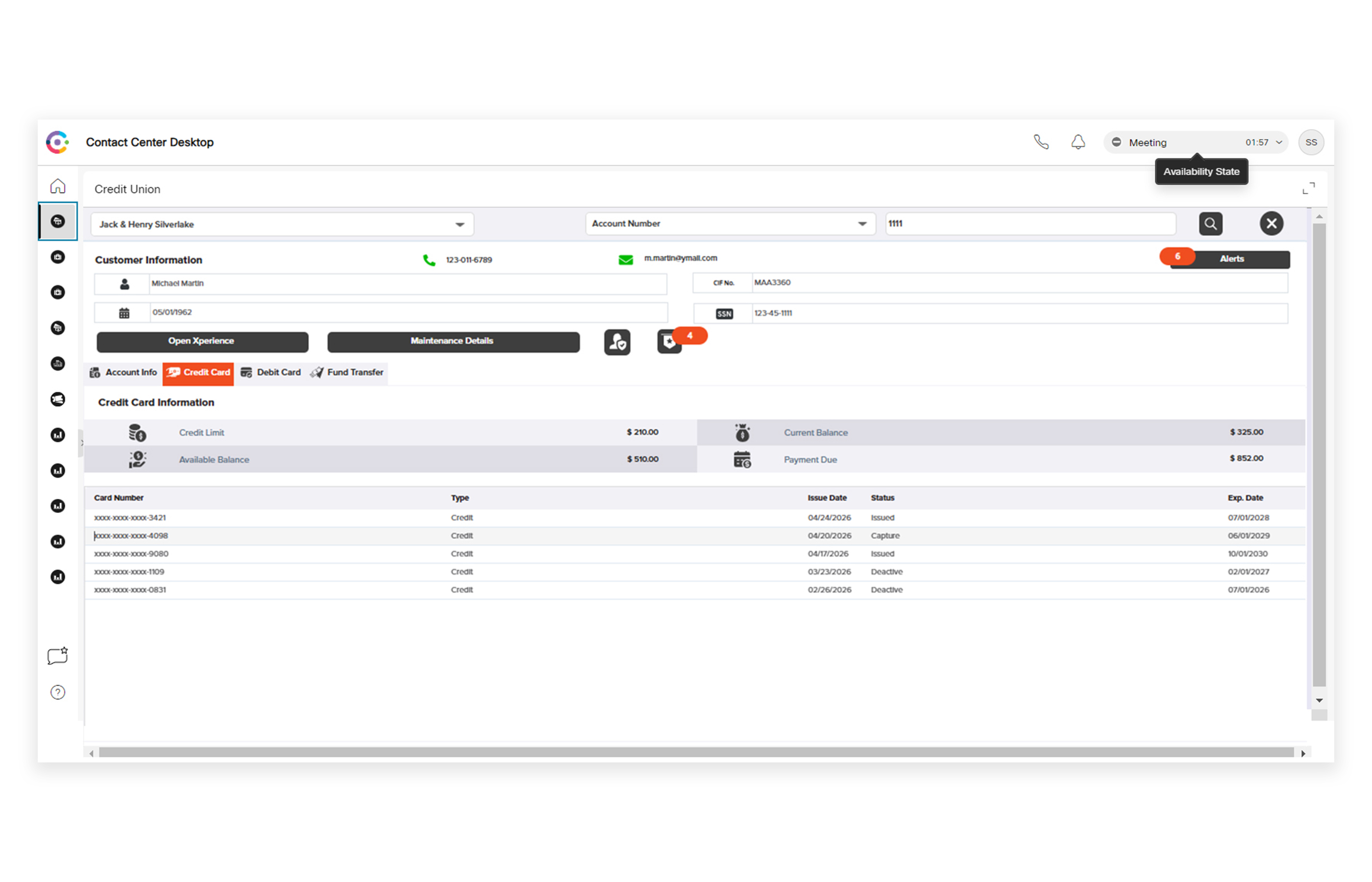This screenshot has height=882, width=1372.
Task: Click the CIF No. field MAA3360
Action: pyautogui.click(x=1019, y=283)
